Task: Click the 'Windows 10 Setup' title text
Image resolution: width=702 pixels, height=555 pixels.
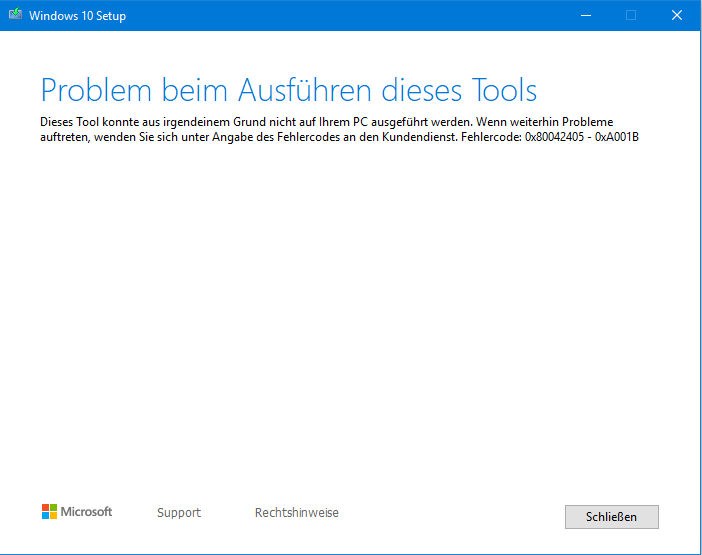Action: tap(77, 16)
